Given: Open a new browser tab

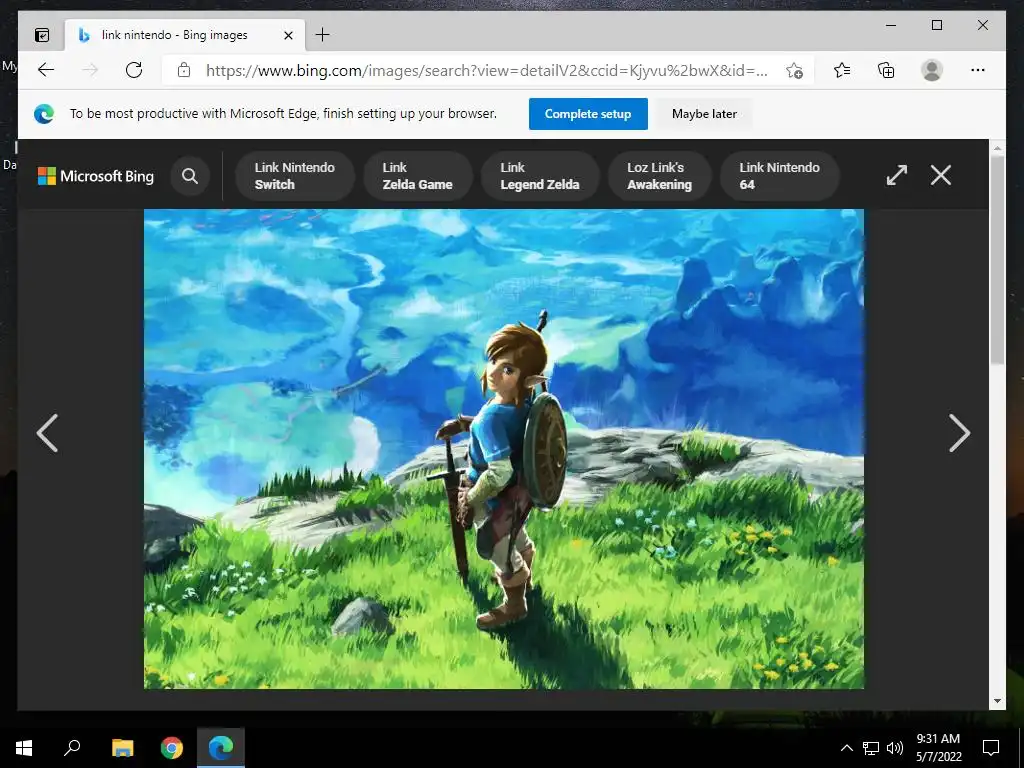Looking at the screenshot, I should 323,35.
